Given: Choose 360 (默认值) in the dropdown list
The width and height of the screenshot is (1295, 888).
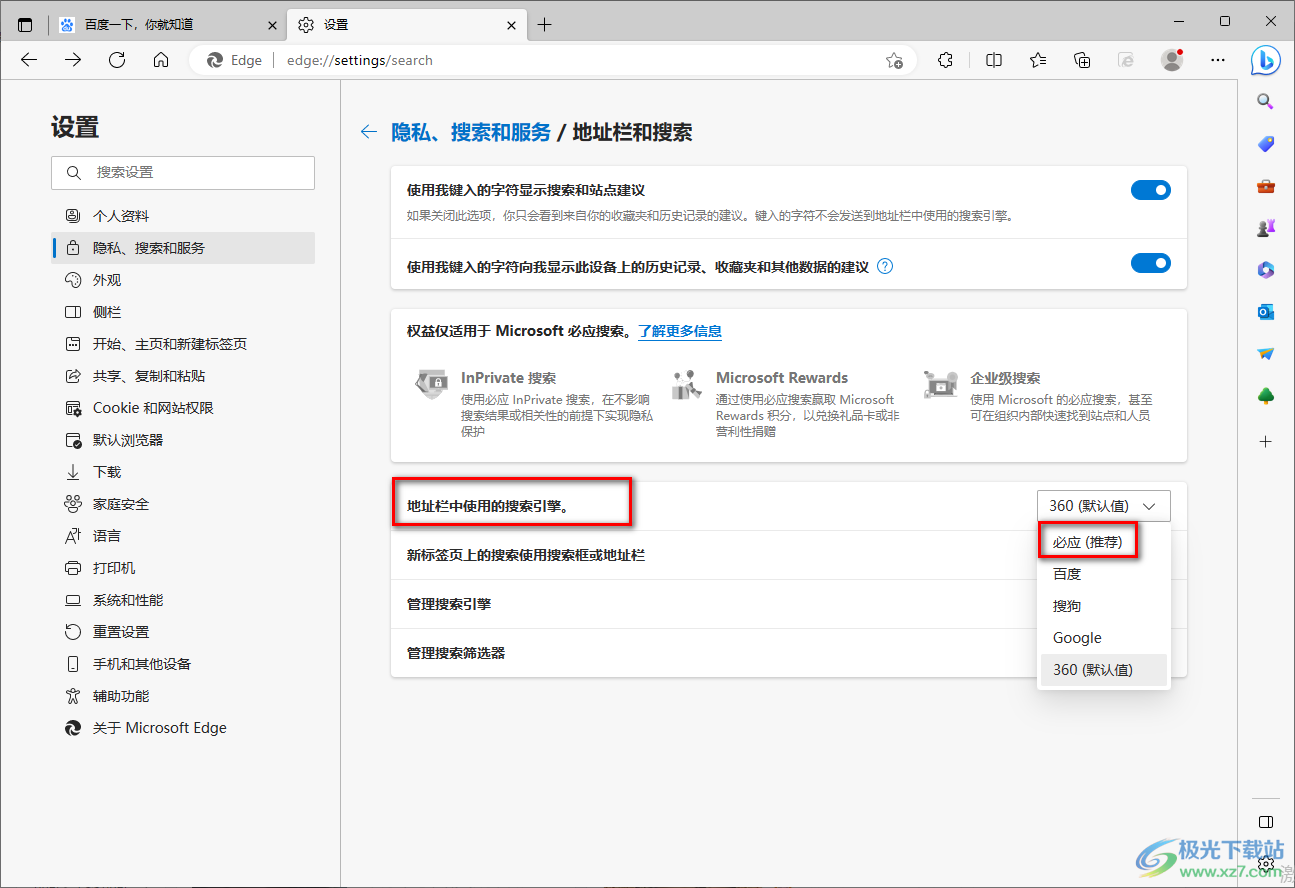Looking at the screenshot, I should 1104,670.
